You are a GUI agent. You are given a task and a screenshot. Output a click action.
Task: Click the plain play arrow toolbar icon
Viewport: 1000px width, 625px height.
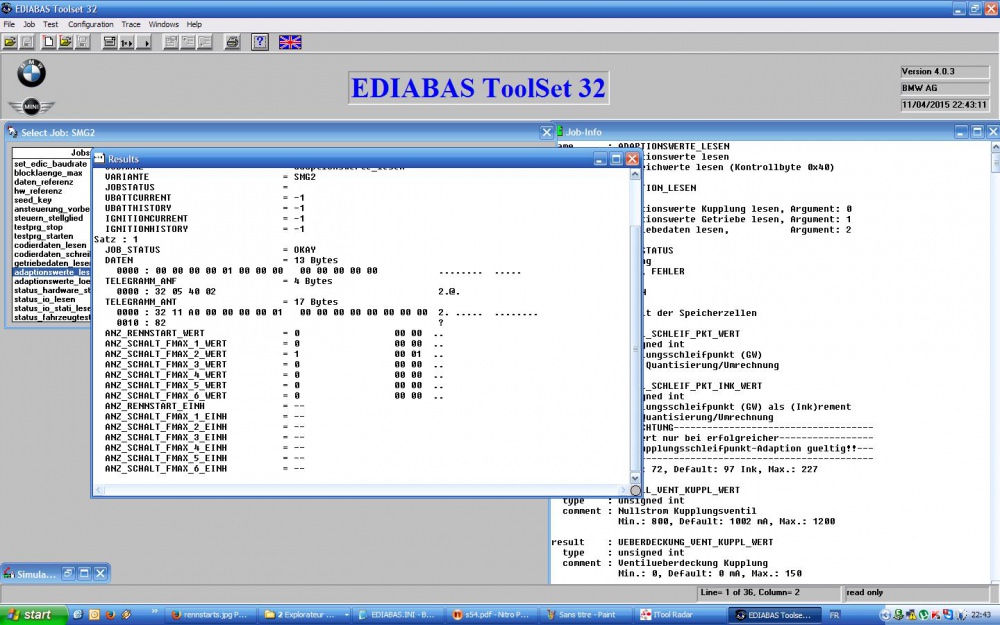(143, 42)
